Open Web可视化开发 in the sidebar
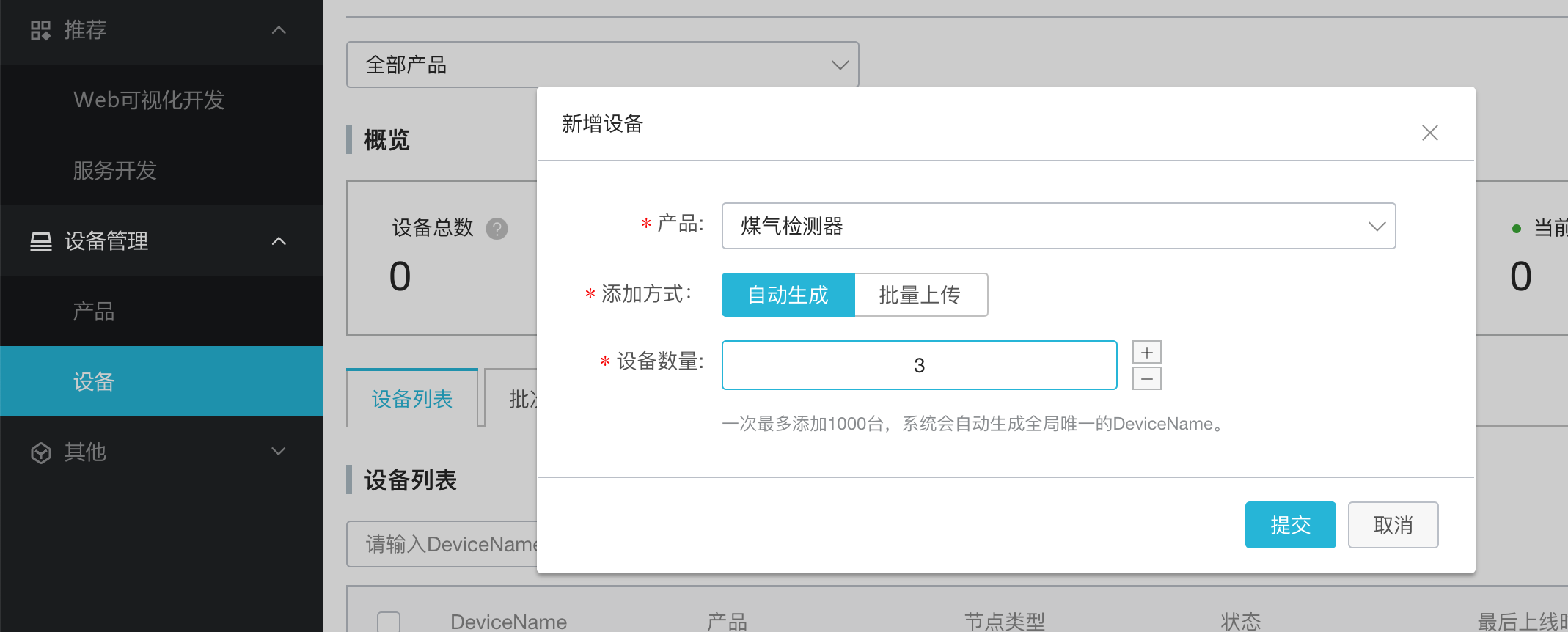This screenshot has width=1568, height=632. click(x=149, y=100)
